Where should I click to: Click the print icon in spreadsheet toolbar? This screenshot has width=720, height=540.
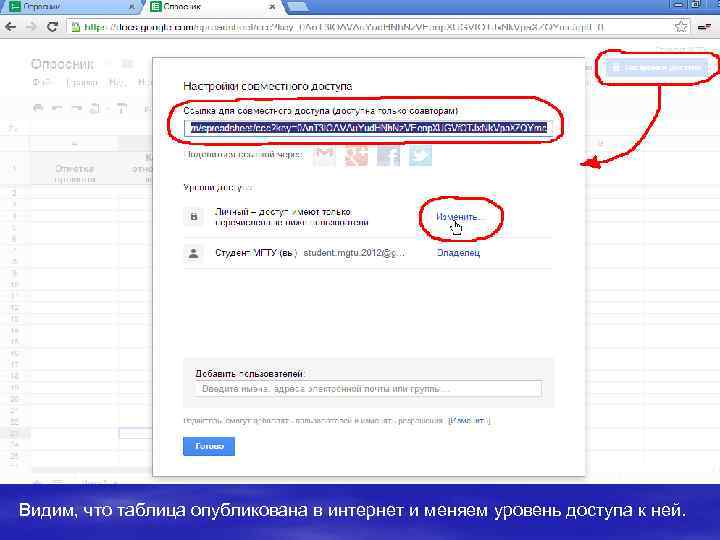click(39, 108)
